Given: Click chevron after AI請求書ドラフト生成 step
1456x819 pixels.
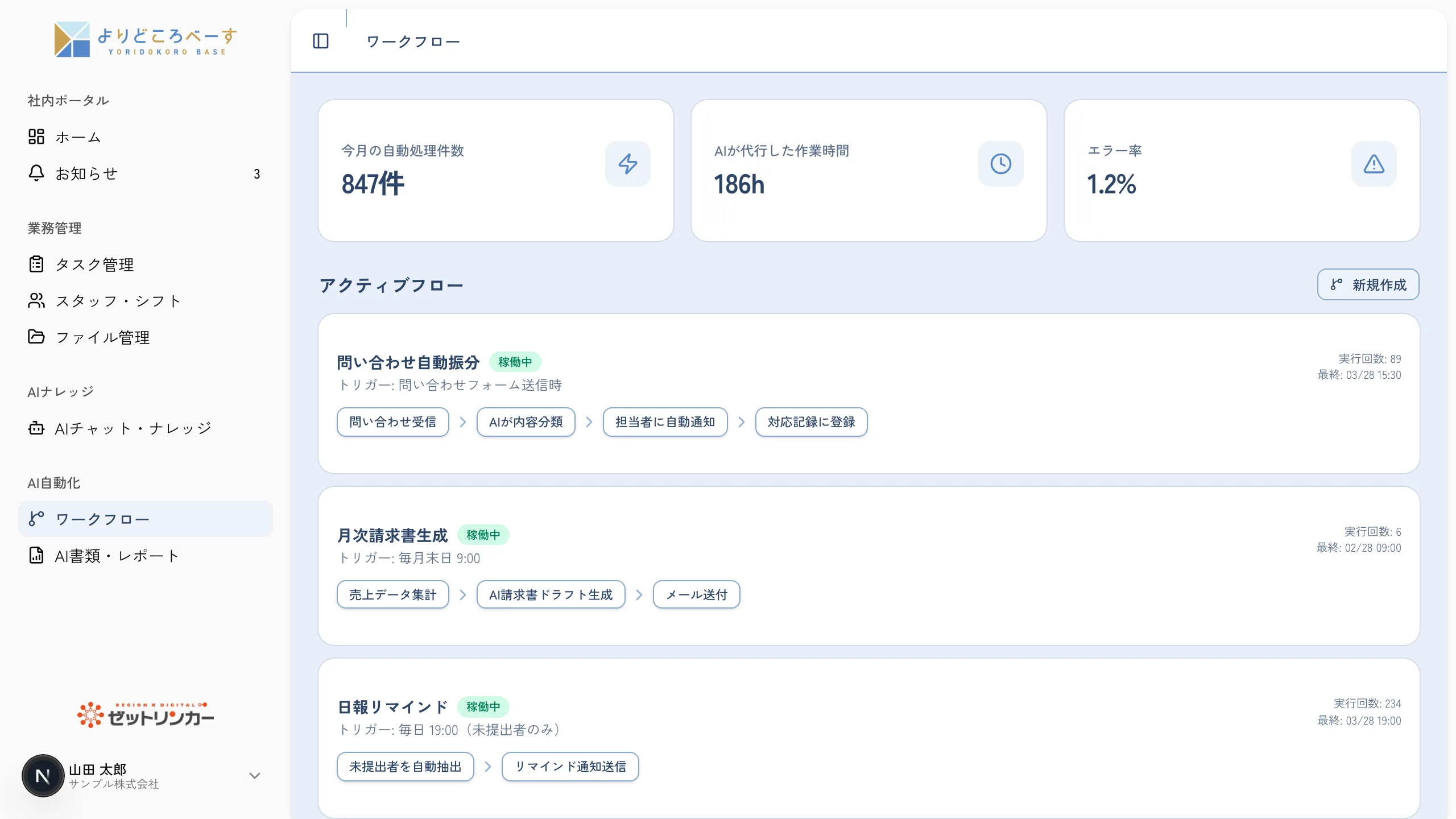Looking at the screenshot, I should tap(639, 595).
